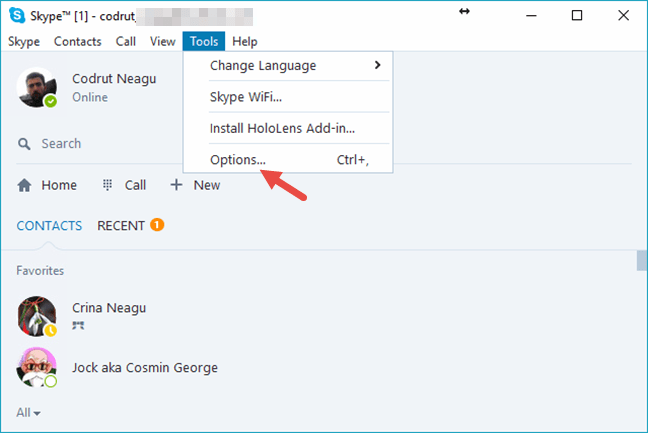Image resolution: width=648 pixels, height=433 pixels.
Task: Click Codrut Neagu's profile picture
Action: (37, 87)
